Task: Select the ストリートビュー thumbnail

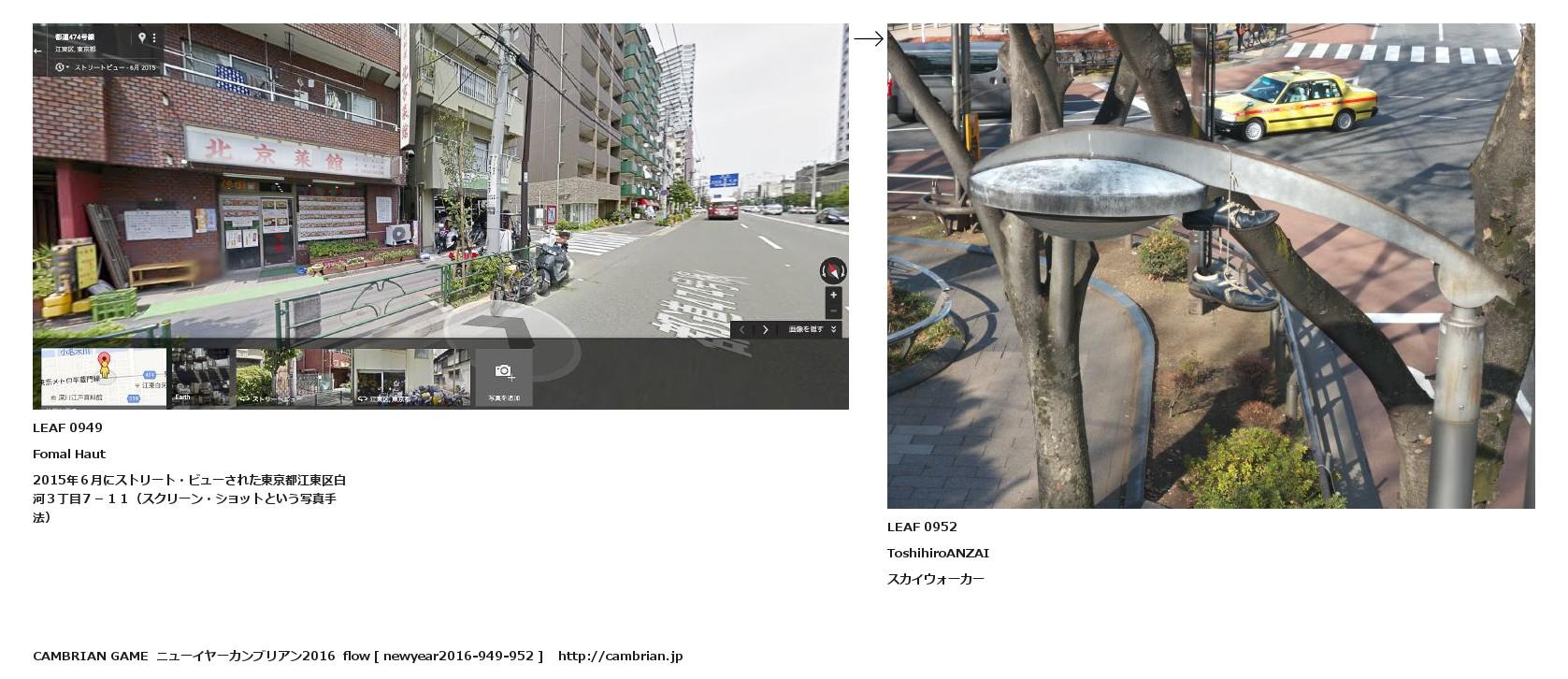Action: (x=294, y=377)
